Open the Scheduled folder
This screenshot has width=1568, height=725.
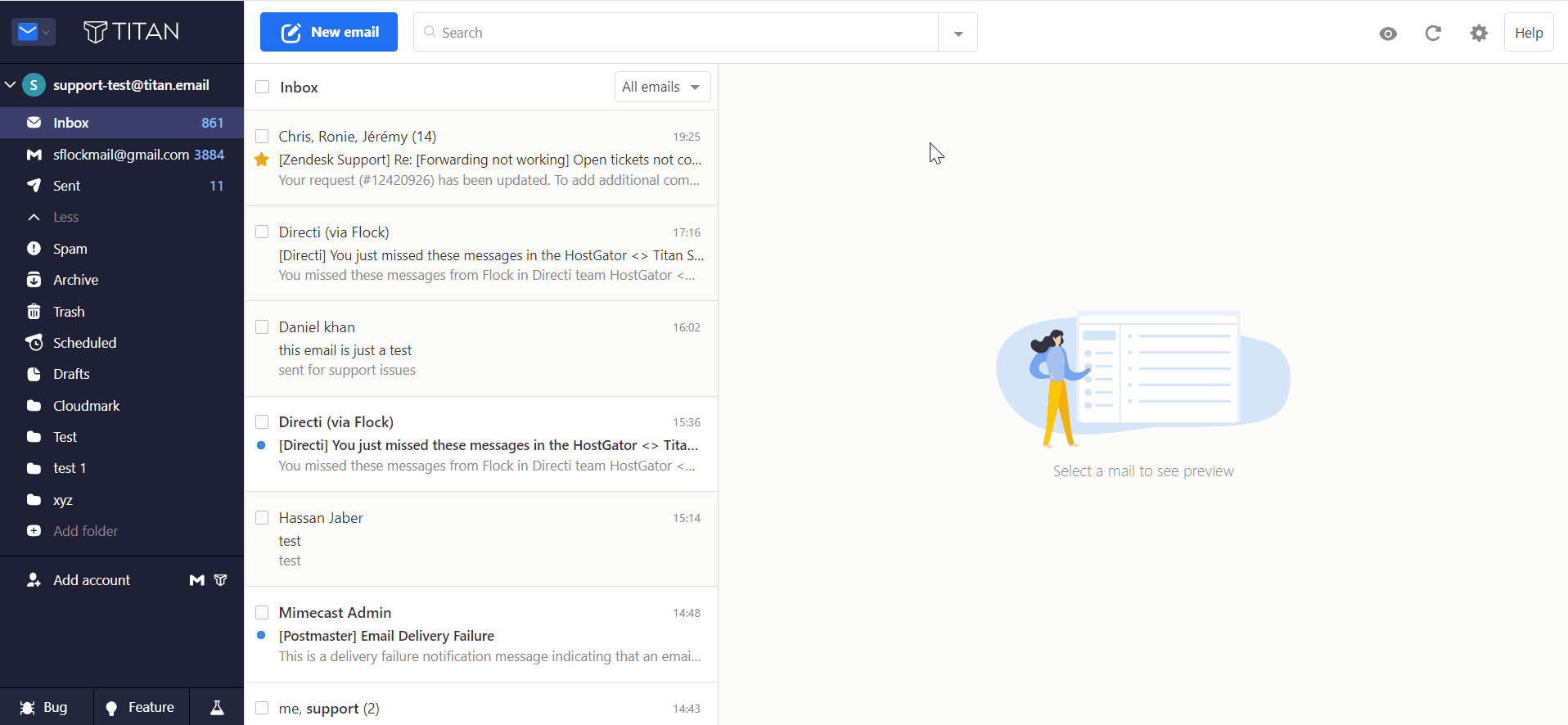pos(122,343)
